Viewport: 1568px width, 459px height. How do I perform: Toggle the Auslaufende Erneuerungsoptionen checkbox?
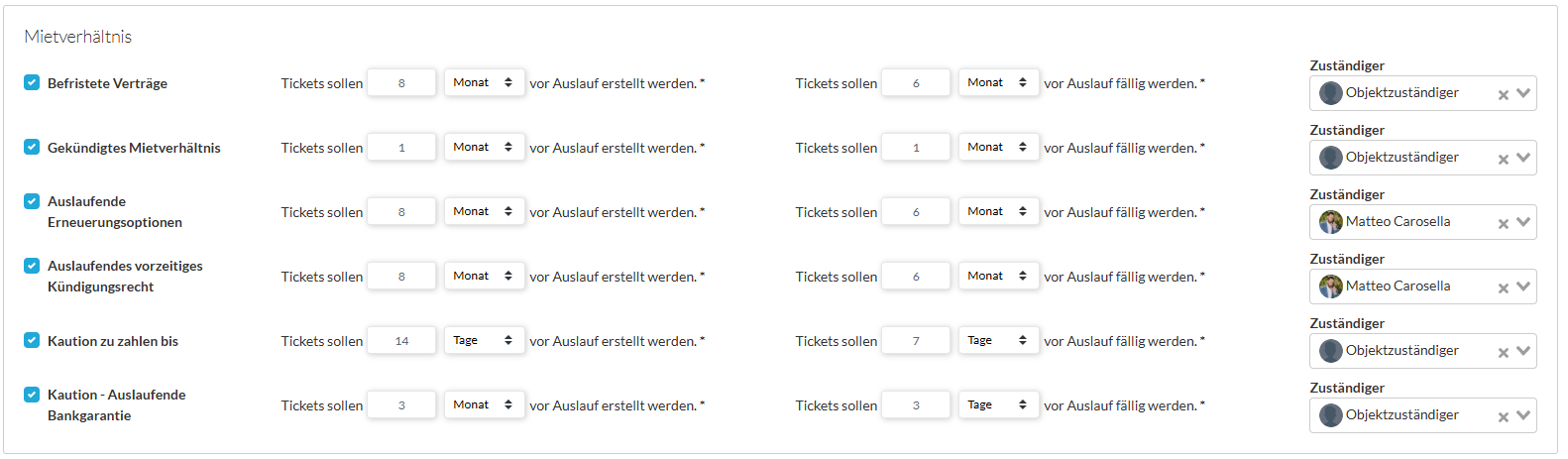pos(32,201)
